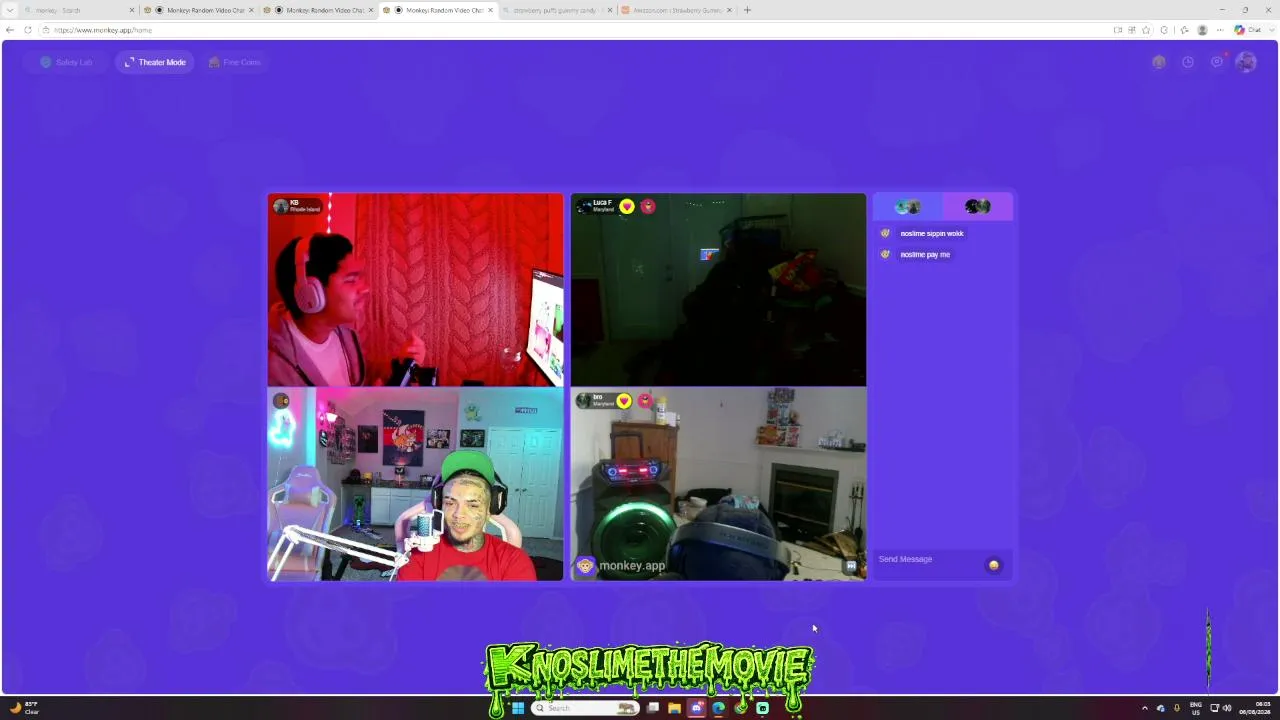Click the pink icon next to Luca F

648,206
